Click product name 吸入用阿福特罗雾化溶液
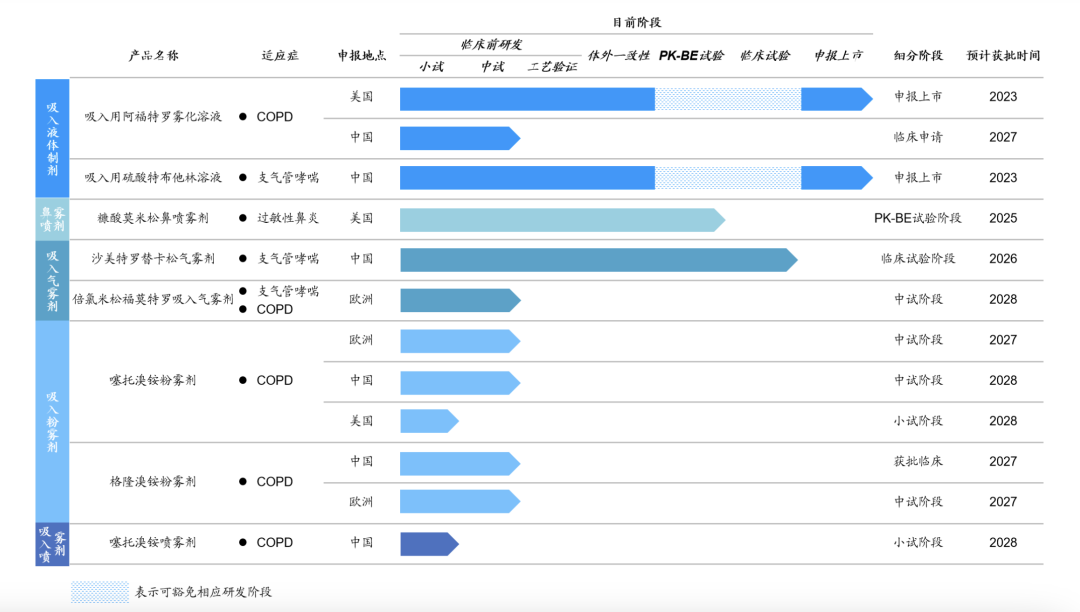Screen dimensions: 1080x612 pos(153,117)
